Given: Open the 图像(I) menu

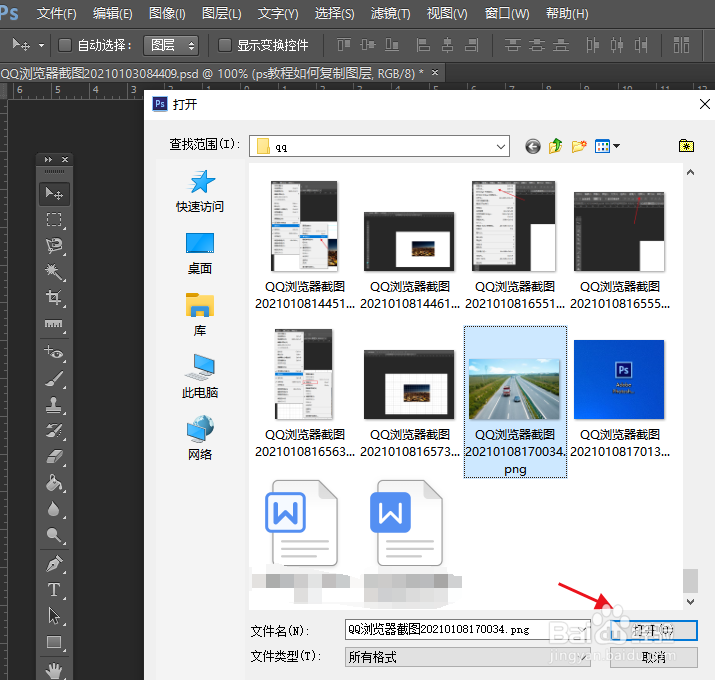Looking at the screenshot, I should pos(167,14).
